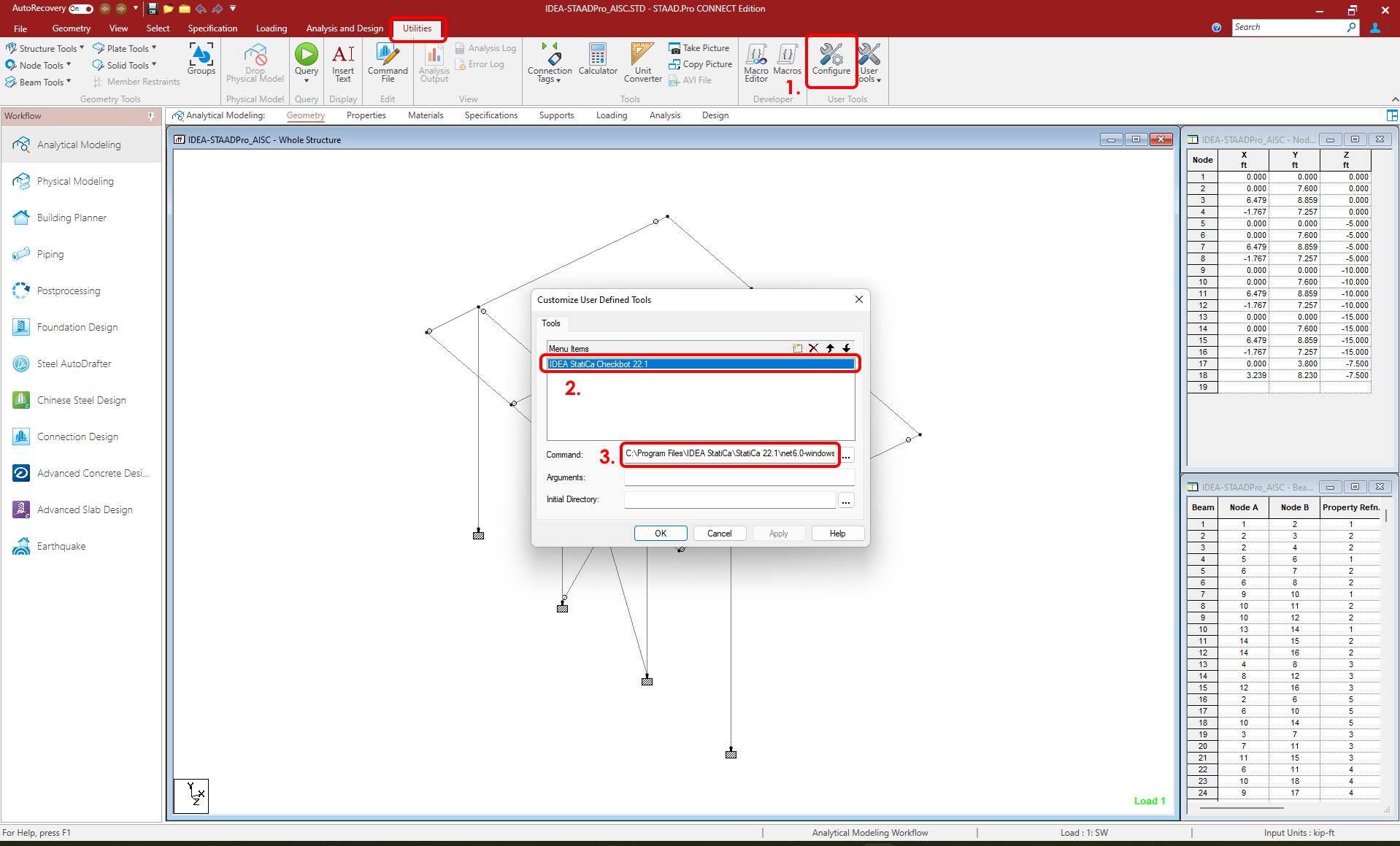
Task: Pin the Workflow panel open
Action: click(x=150, y=116)
